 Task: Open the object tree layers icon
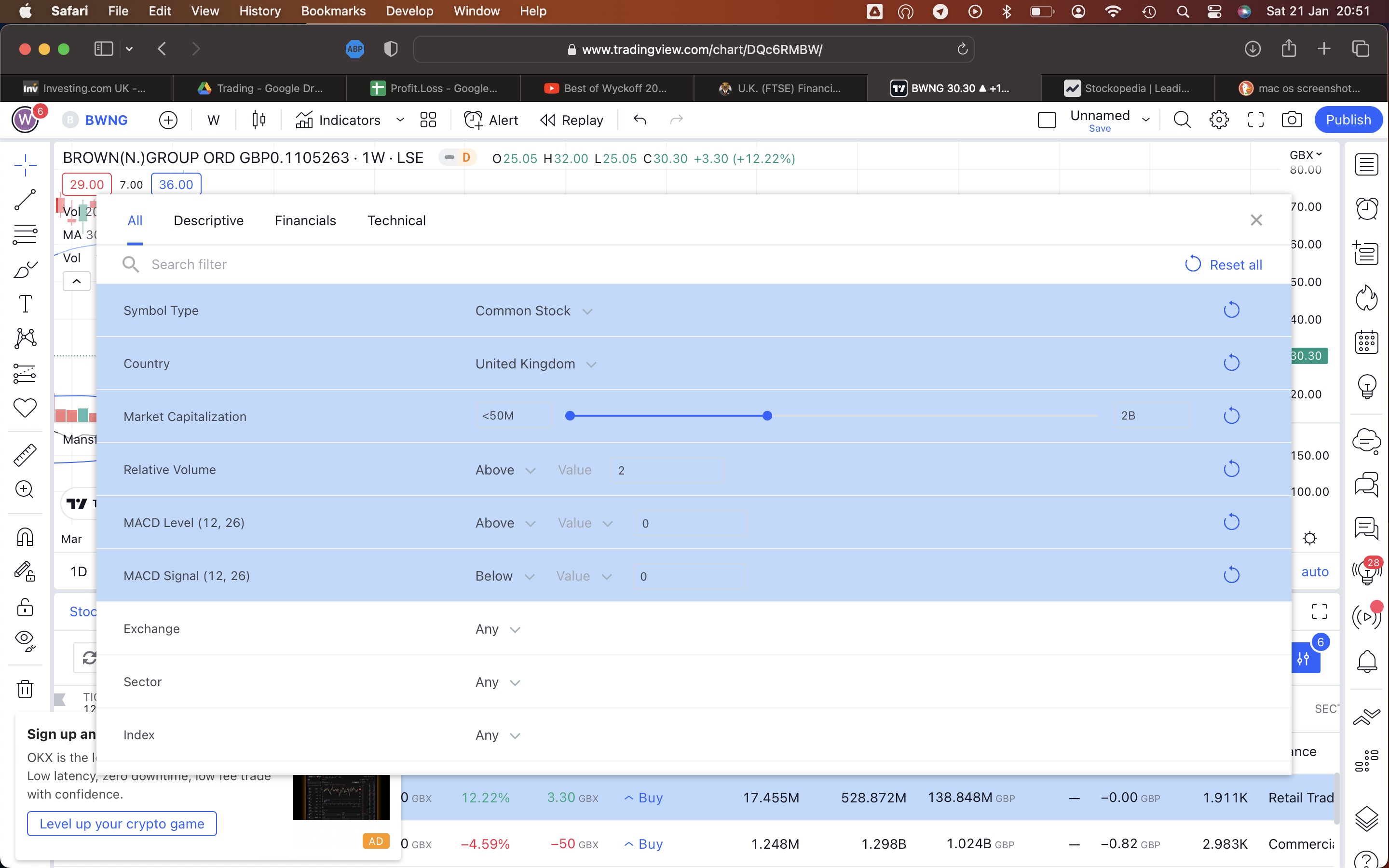tap(1367, 818)
